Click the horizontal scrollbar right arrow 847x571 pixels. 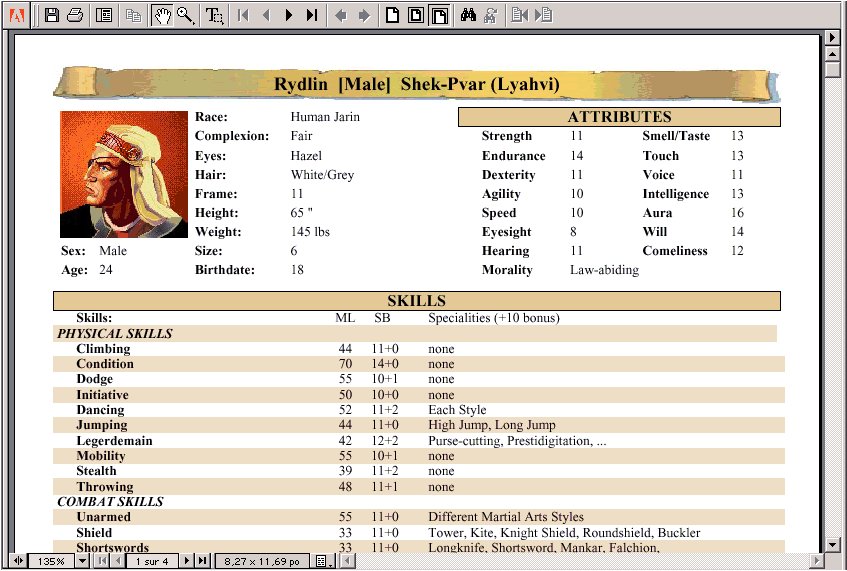coord(817,561)
